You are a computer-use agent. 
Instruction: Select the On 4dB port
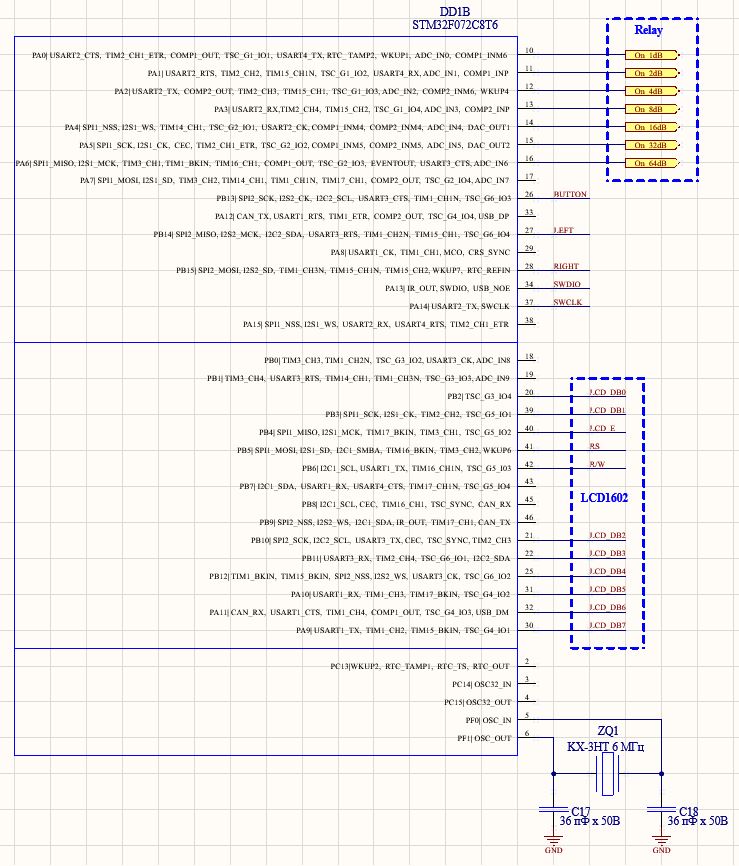point(652,91)
